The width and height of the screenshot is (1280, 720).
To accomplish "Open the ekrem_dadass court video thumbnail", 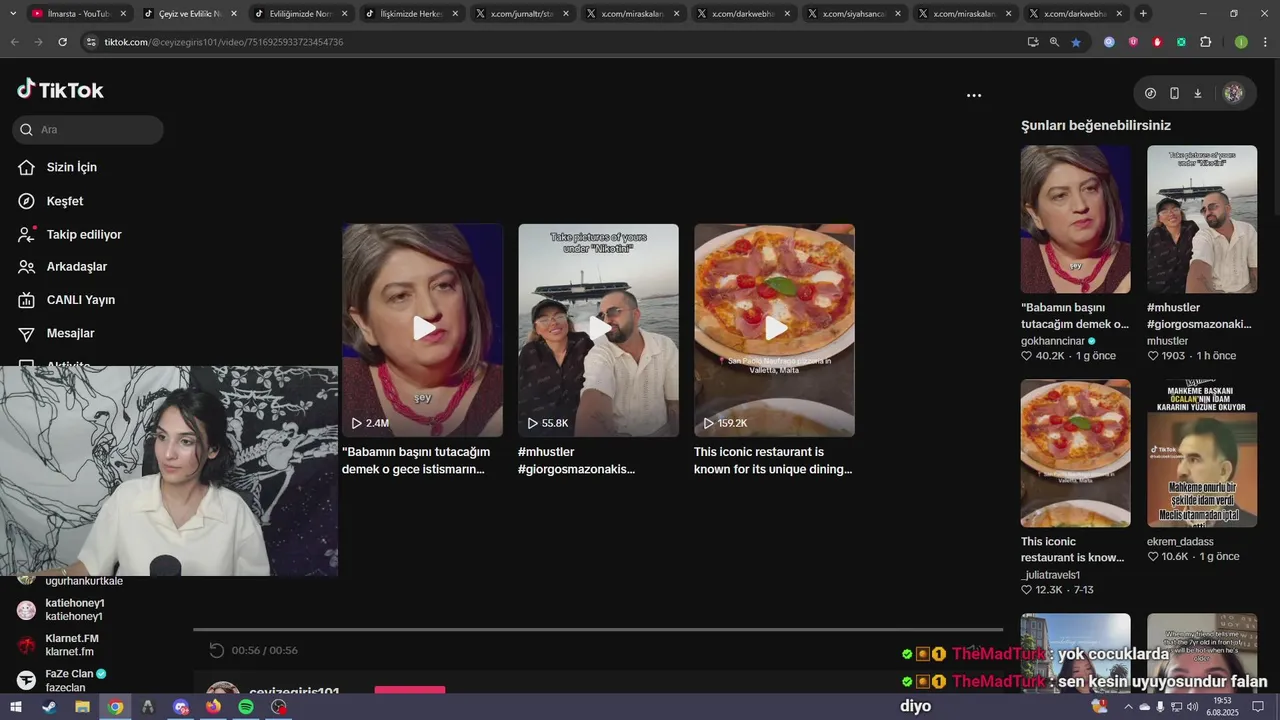I will pos(1201,453).
